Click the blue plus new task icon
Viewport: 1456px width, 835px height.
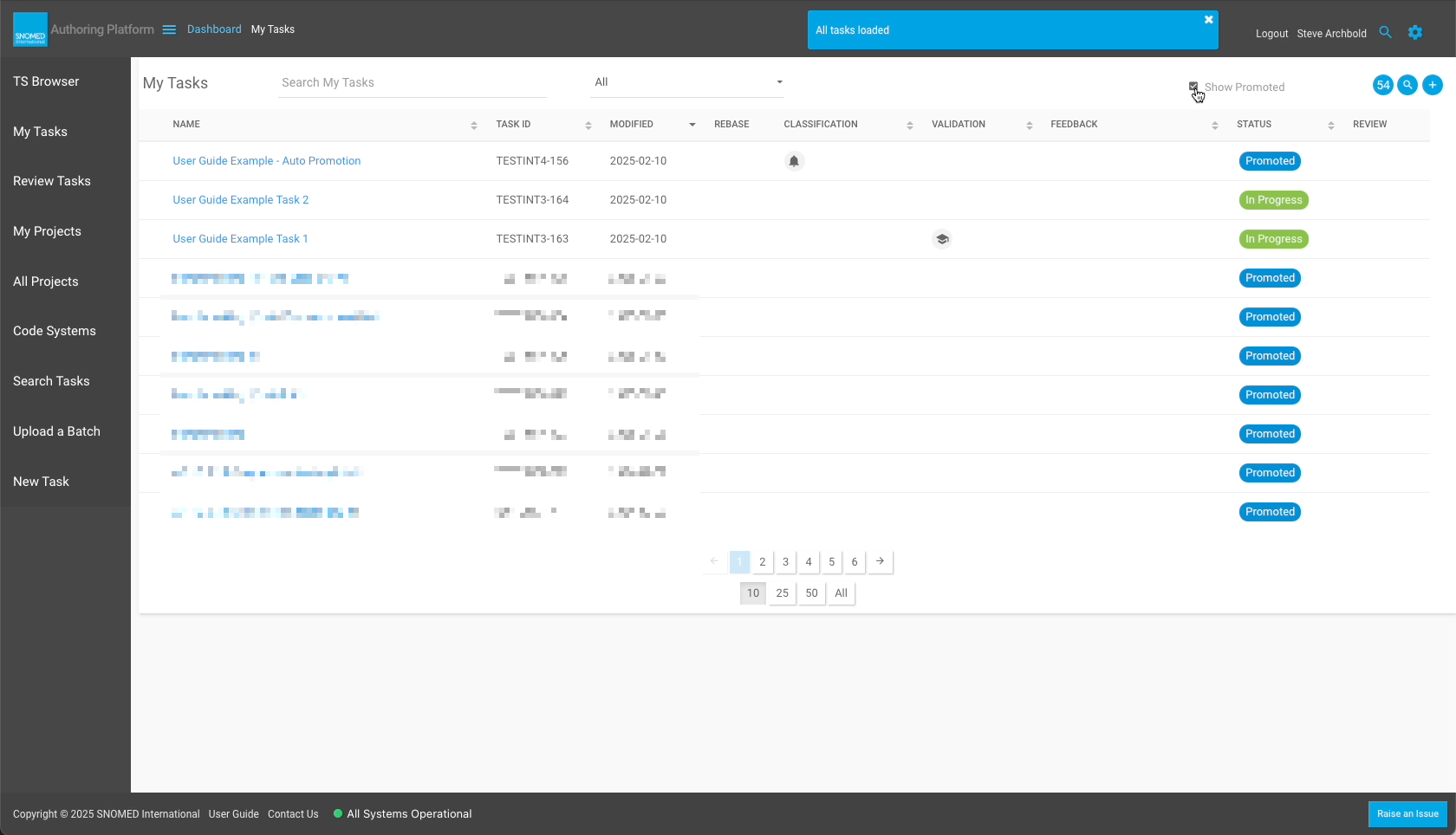tap(1433, 85)
